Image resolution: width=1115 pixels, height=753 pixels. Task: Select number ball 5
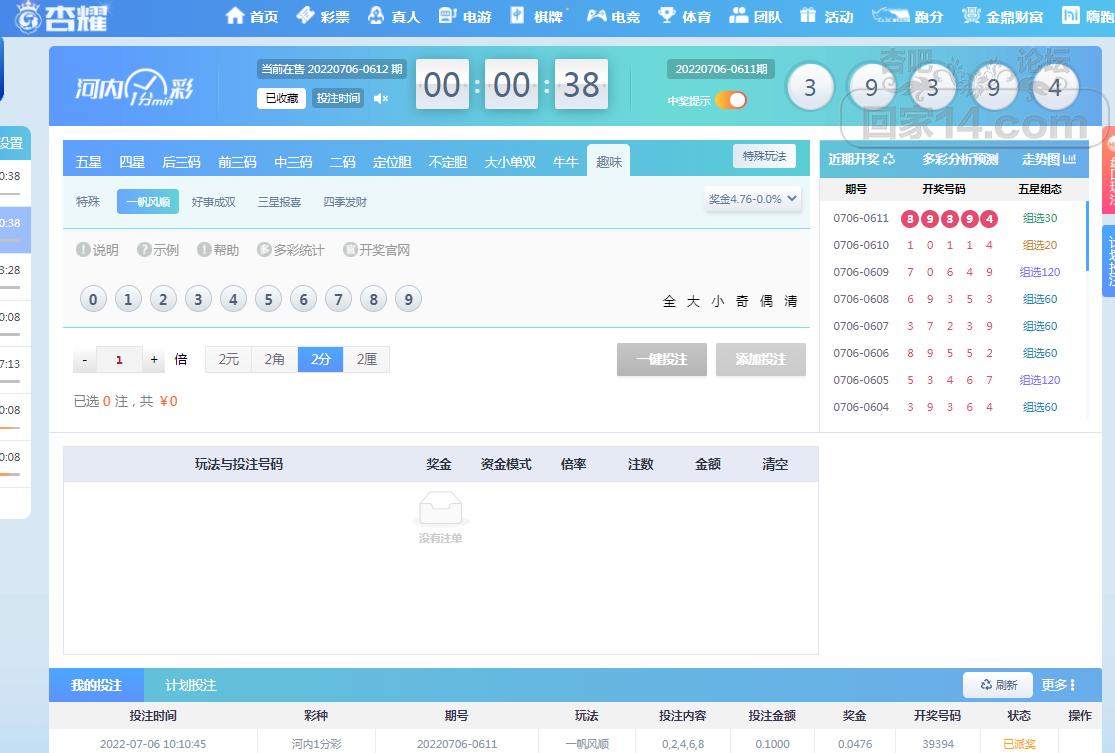click(268, 299)
